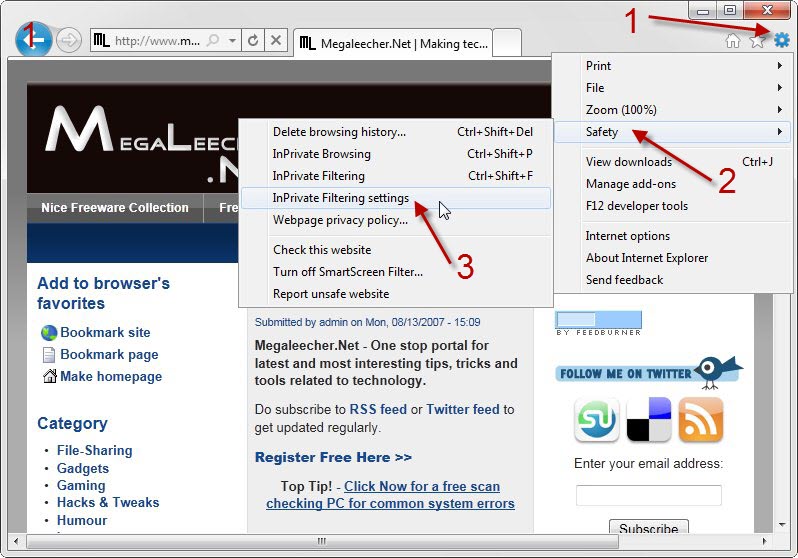Open the Safety submenu

[x=672, y=132]
